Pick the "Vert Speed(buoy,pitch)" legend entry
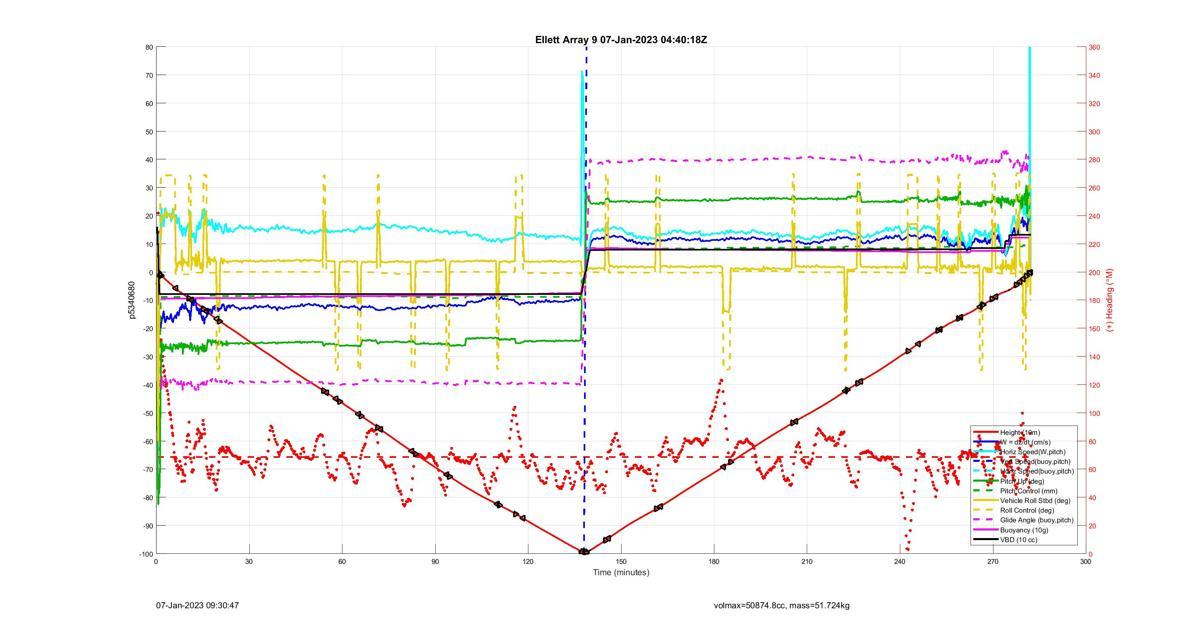The height and width of the screenshot is (622, 1200). 1036,462
